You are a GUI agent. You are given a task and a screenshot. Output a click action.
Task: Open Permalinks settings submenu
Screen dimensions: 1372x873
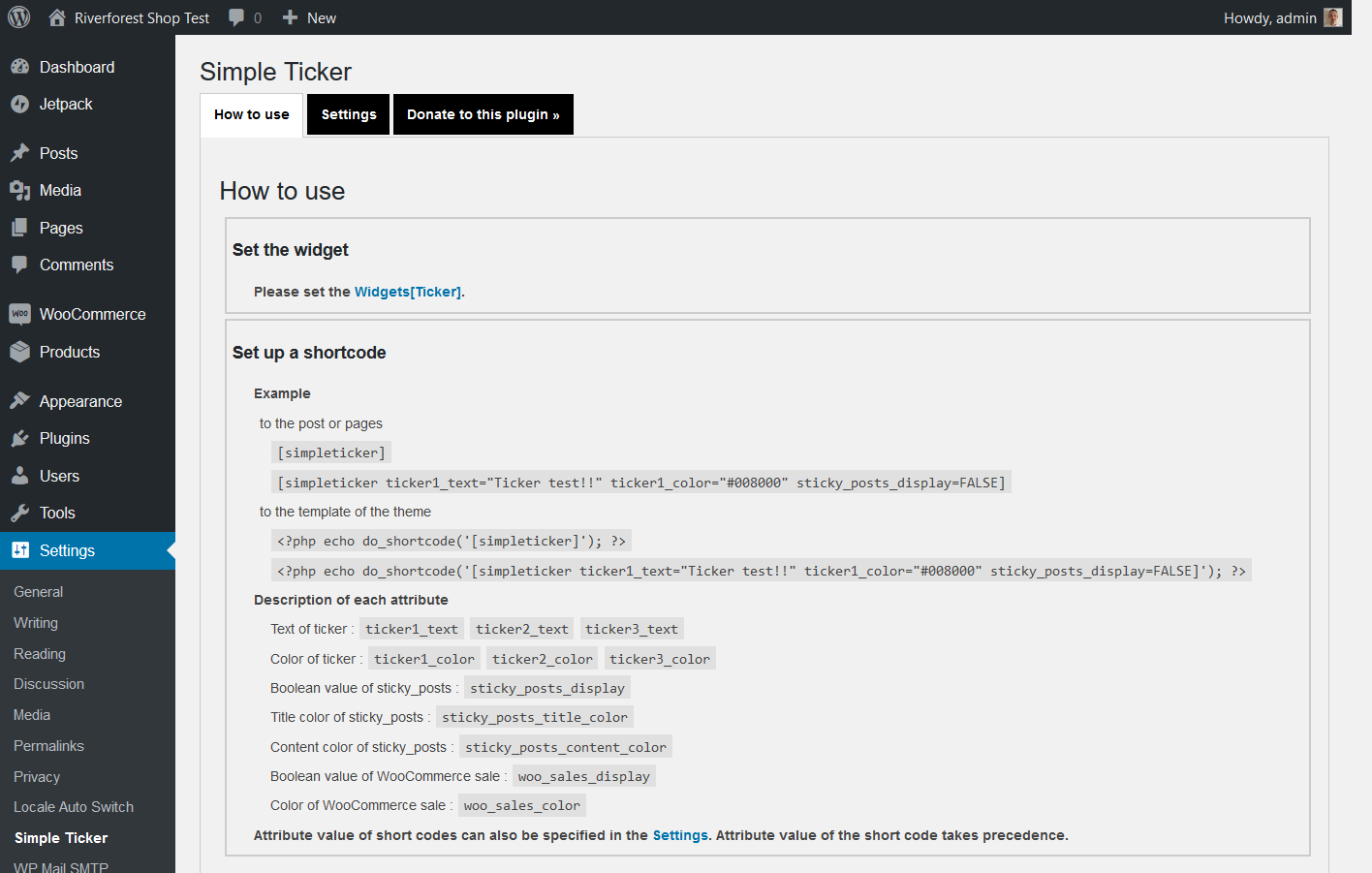(48, 746)
